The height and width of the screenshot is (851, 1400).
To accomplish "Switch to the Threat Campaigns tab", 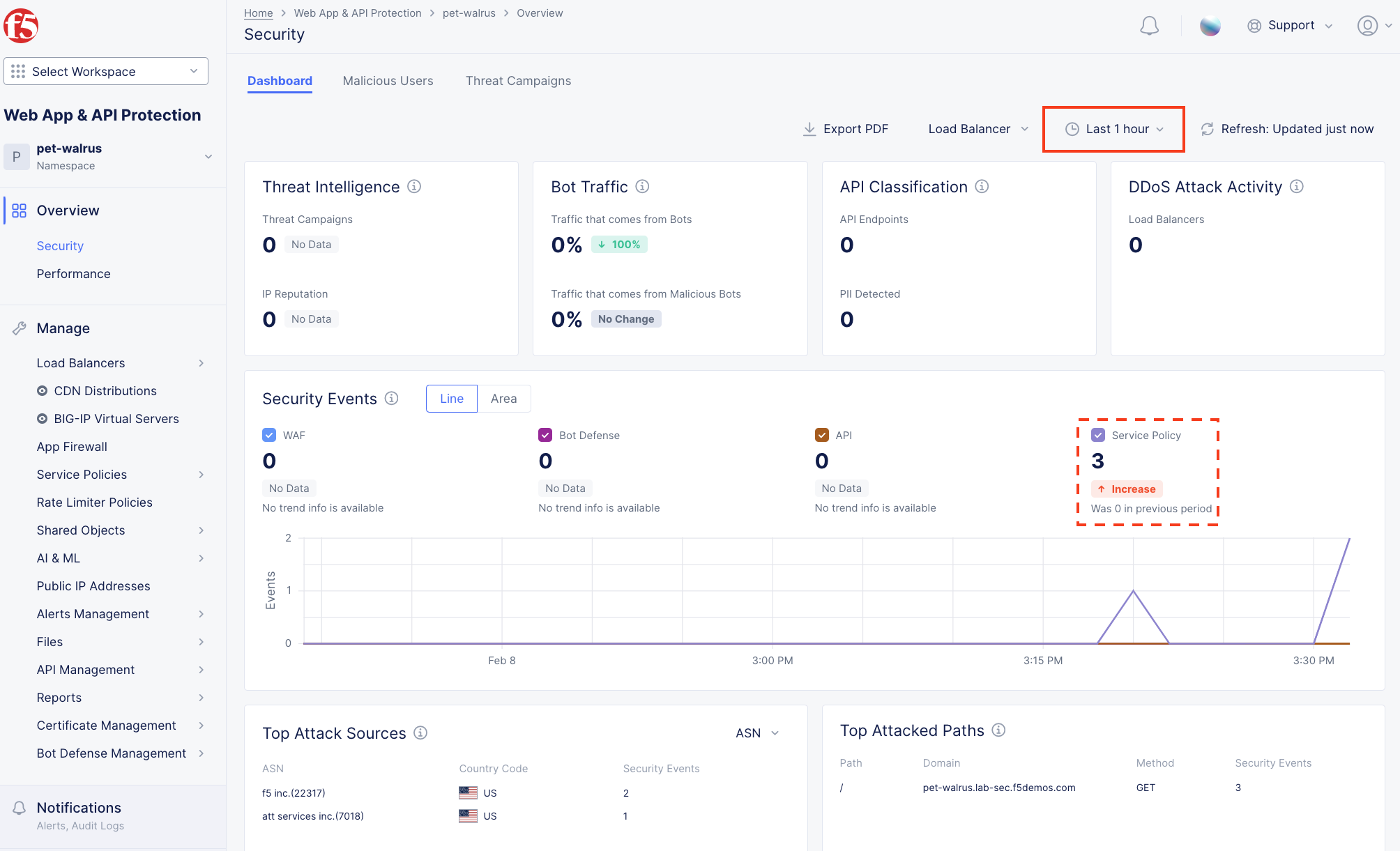I will pyautogui.click(x=518, y=81).
